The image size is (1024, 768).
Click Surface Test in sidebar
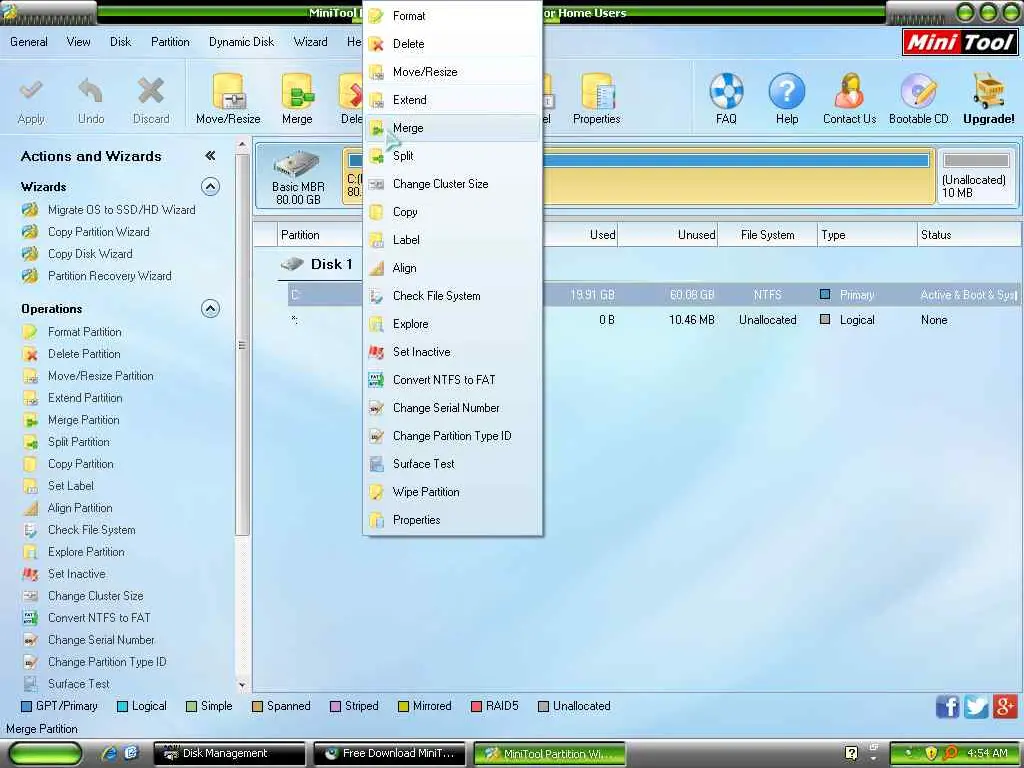[78, 684]
